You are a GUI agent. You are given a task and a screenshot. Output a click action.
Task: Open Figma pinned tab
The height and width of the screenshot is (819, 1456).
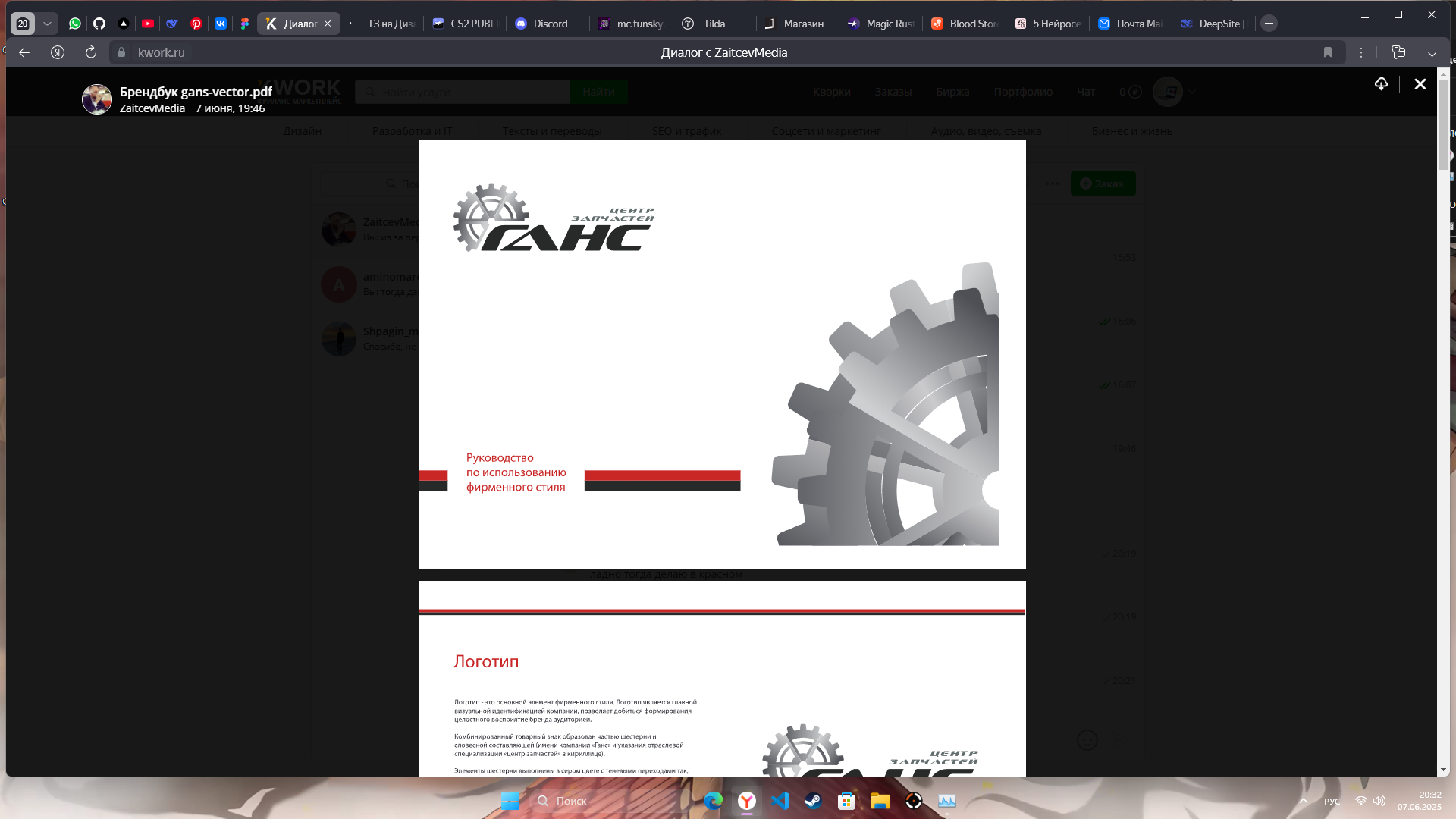coord(245,24)
